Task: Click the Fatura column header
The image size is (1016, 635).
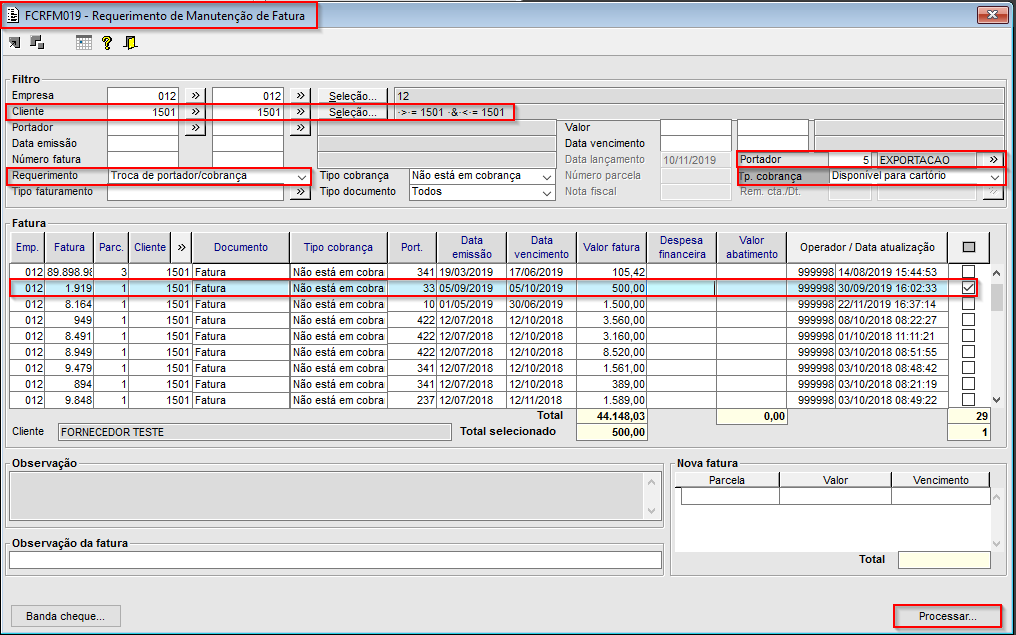Action: [69, 247]
